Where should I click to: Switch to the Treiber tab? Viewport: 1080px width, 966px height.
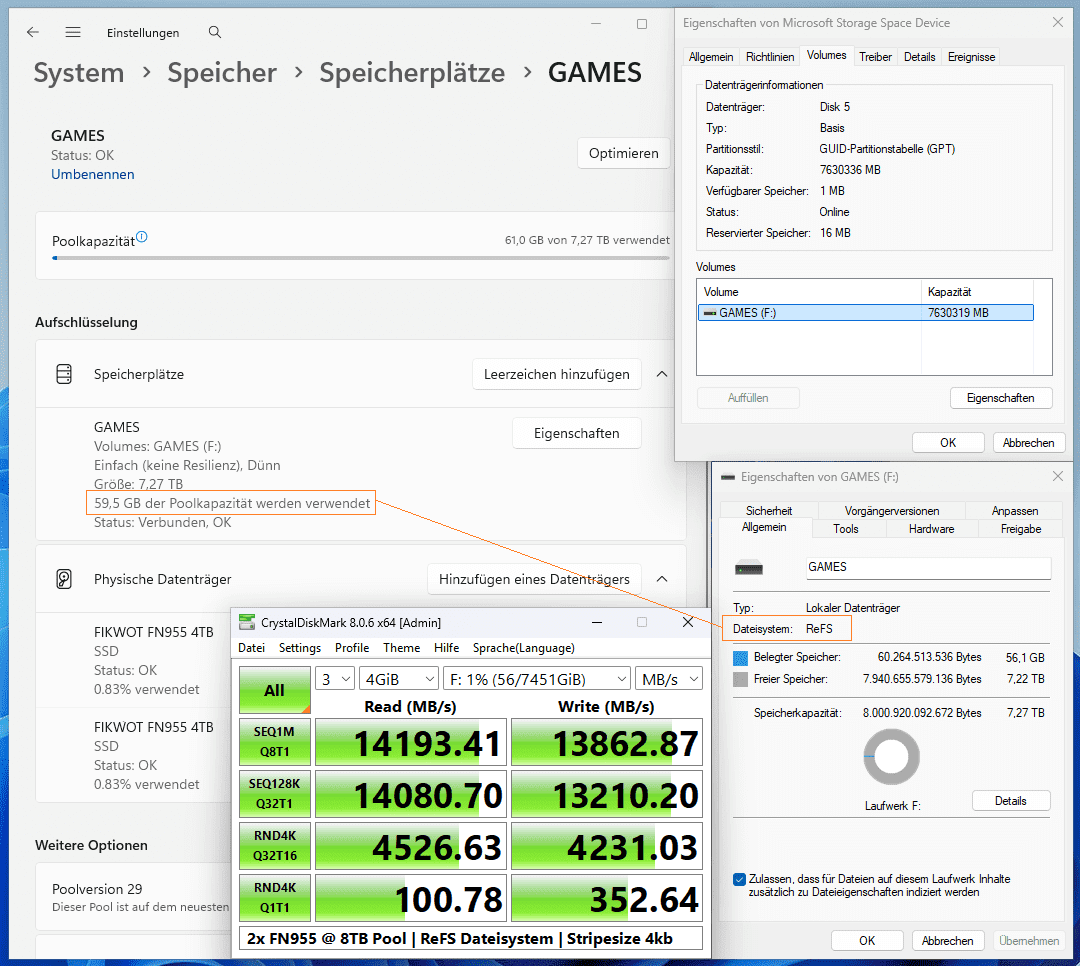(875, 56)
